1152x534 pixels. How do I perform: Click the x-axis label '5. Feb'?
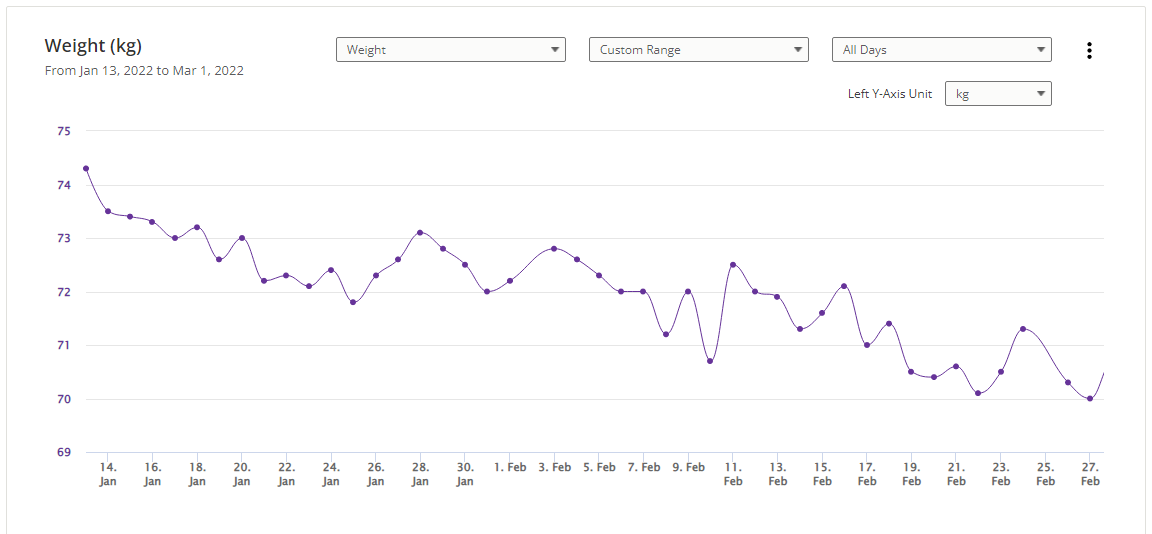pyautogui.click(x=599, y=467)
